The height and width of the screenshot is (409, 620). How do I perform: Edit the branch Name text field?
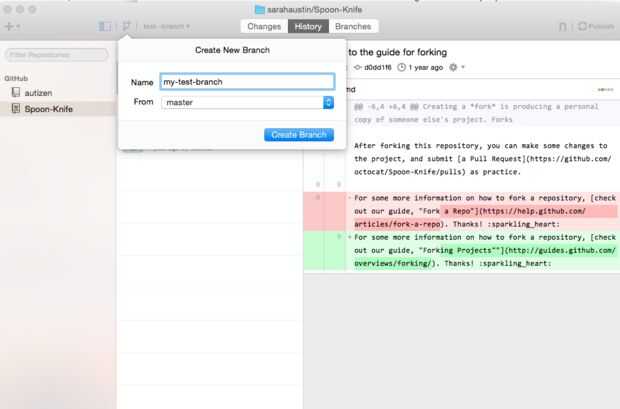[248, 82]
